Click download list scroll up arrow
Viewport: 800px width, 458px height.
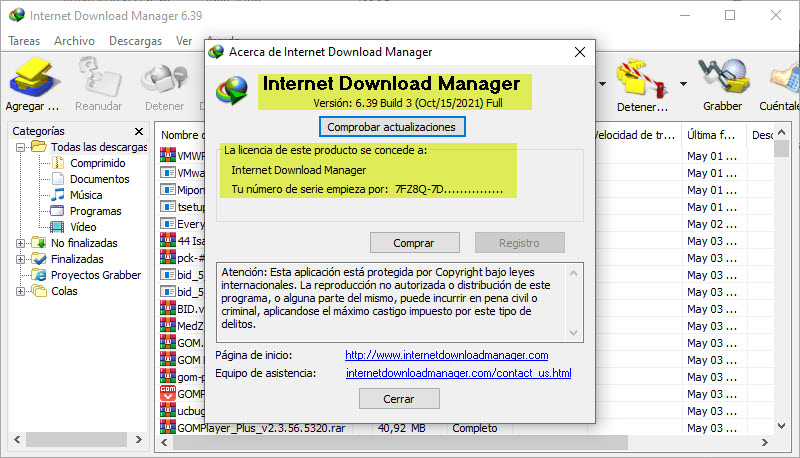781,133
